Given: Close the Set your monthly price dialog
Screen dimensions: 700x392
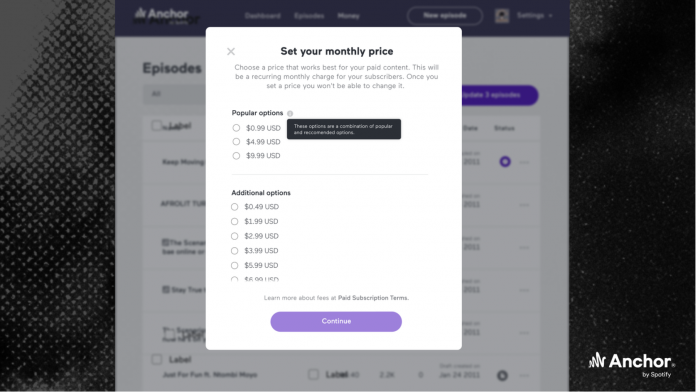Looking at the screenshot, I should (231, 51).
